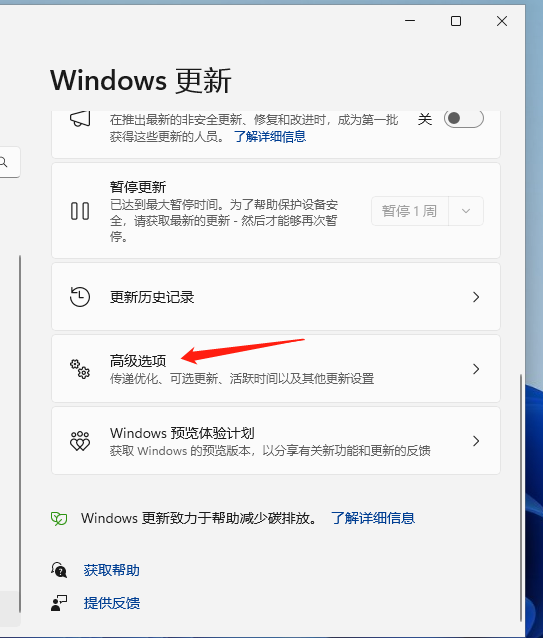Close the Settings window
543x638 pixels.
(502, 21)
